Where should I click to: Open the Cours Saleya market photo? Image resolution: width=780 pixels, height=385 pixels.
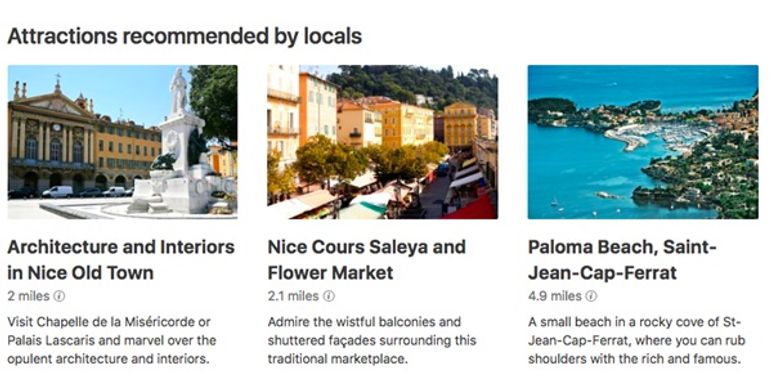(x=382, y=142)
